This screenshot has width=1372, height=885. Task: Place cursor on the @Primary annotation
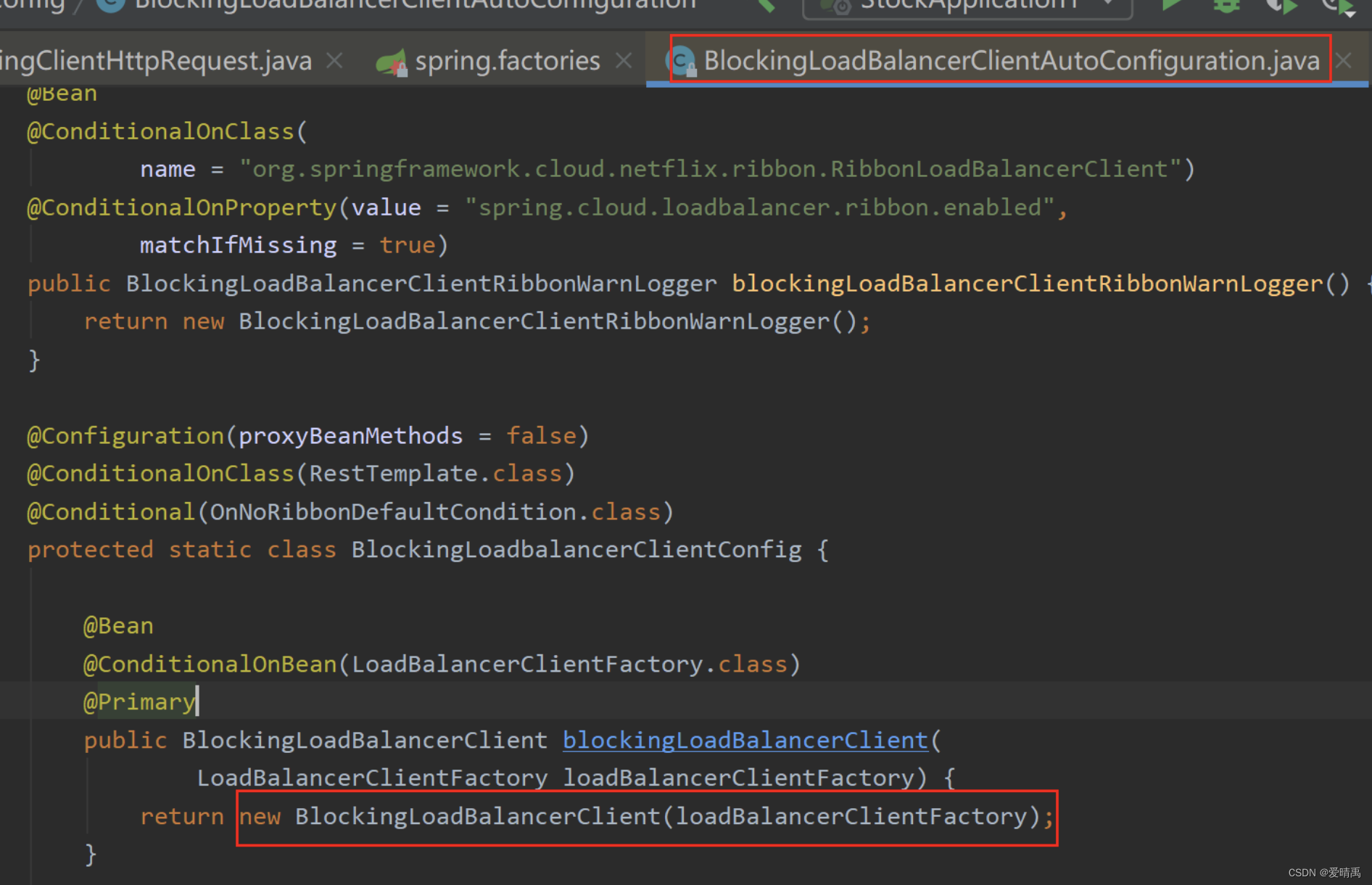139,701
